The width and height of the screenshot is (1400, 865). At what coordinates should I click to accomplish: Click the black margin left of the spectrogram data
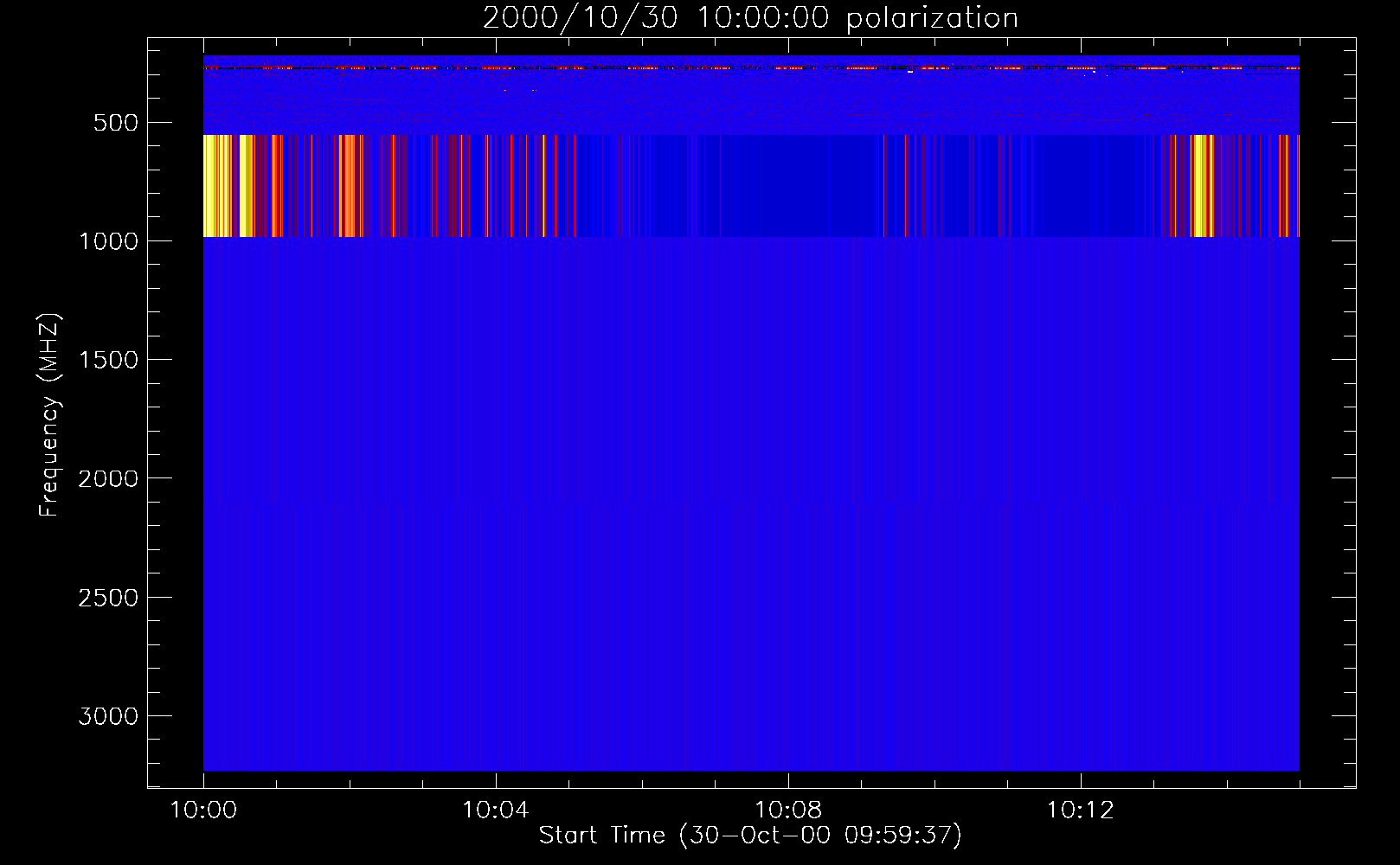(x=175, y=415)
